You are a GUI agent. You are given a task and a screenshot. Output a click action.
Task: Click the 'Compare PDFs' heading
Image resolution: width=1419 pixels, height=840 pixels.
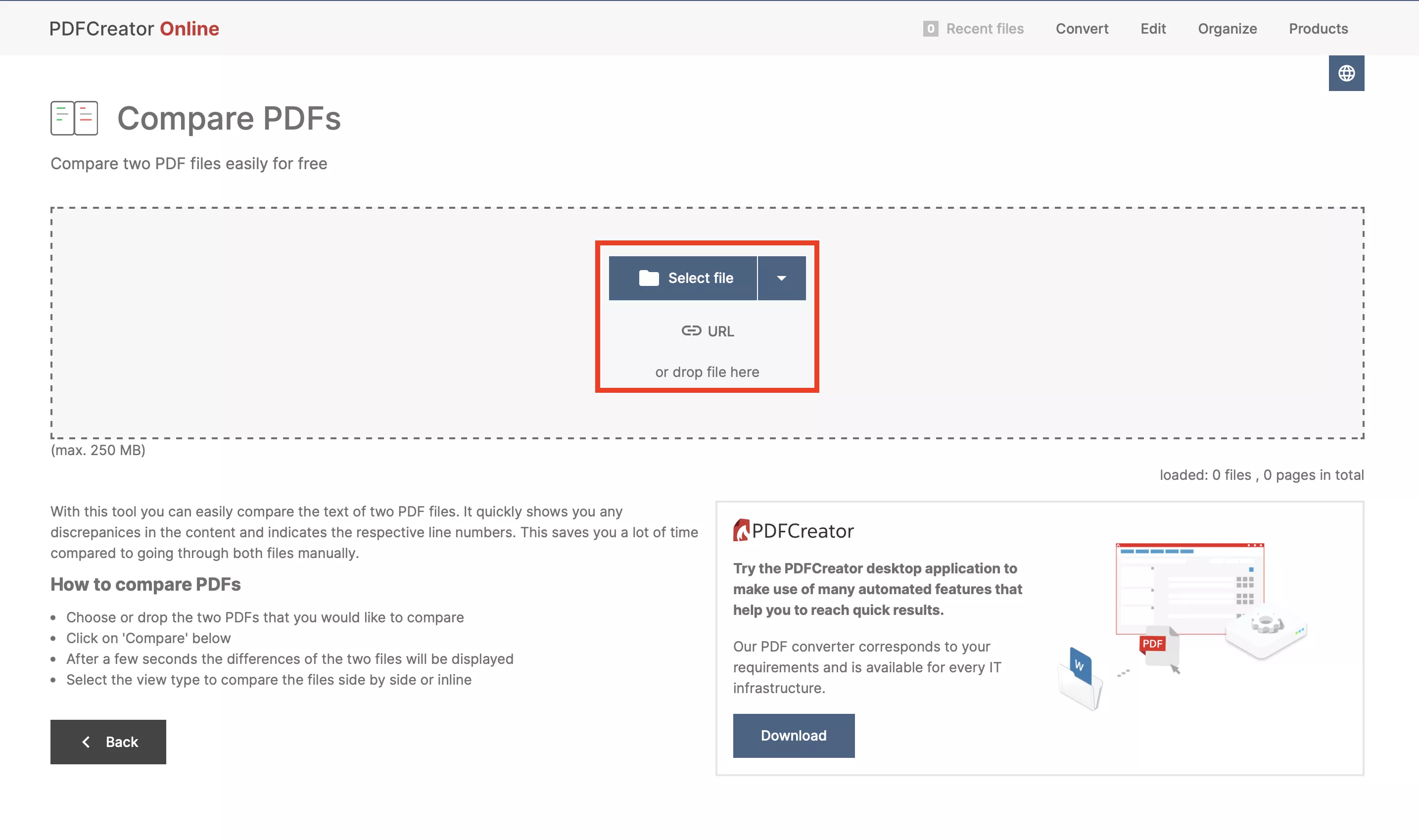coord(229,118)
